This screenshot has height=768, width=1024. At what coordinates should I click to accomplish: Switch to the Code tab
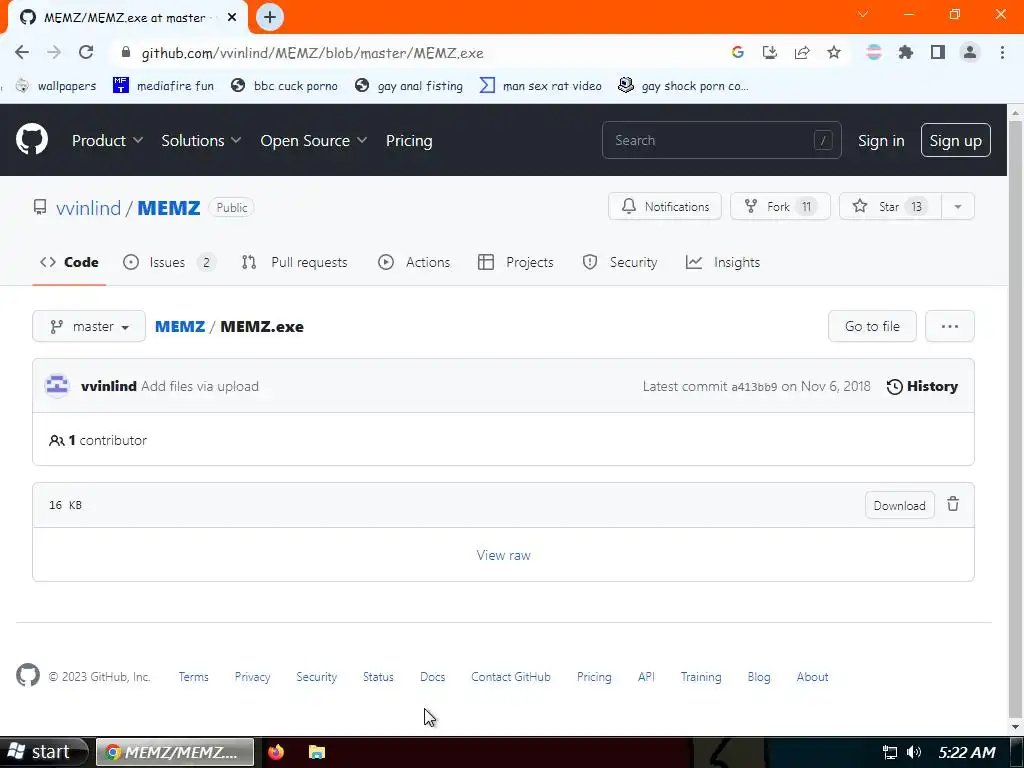point(69,263)
